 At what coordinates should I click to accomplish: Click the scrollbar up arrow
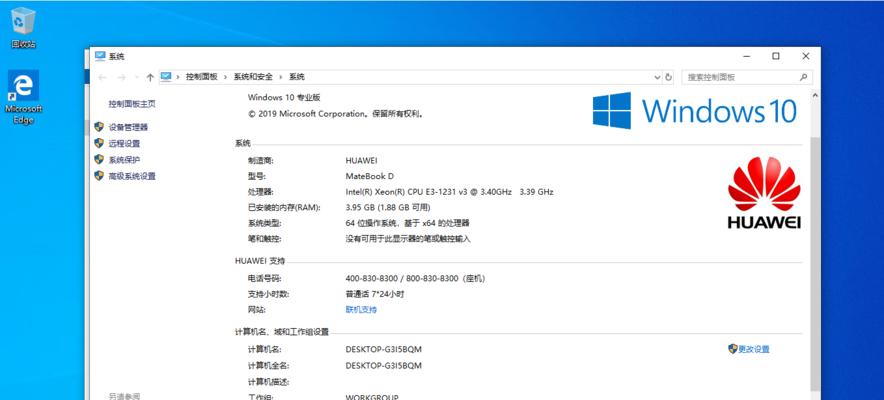[815, 96]
